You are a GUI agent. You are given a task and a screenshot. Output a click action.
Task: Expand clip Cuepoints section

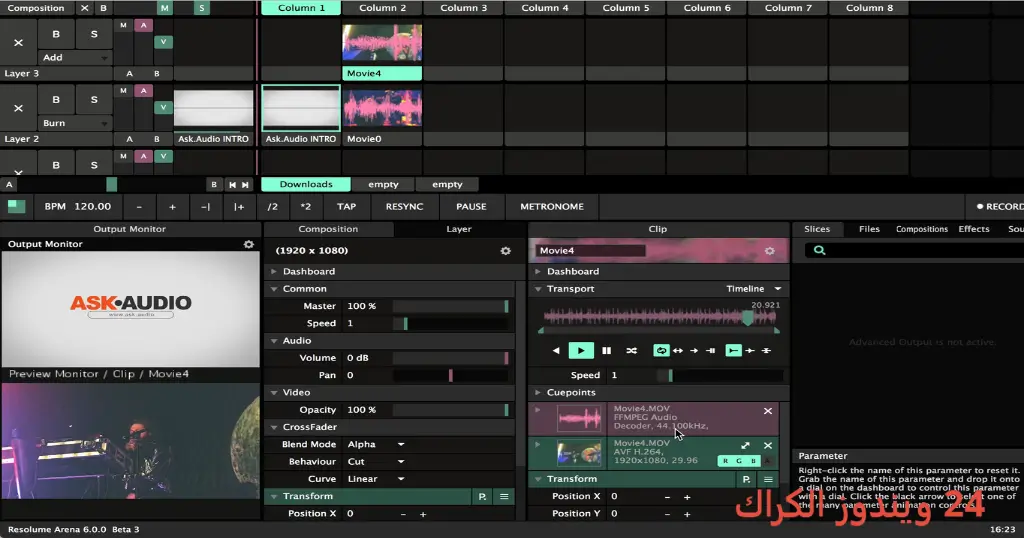coord(538,392)
